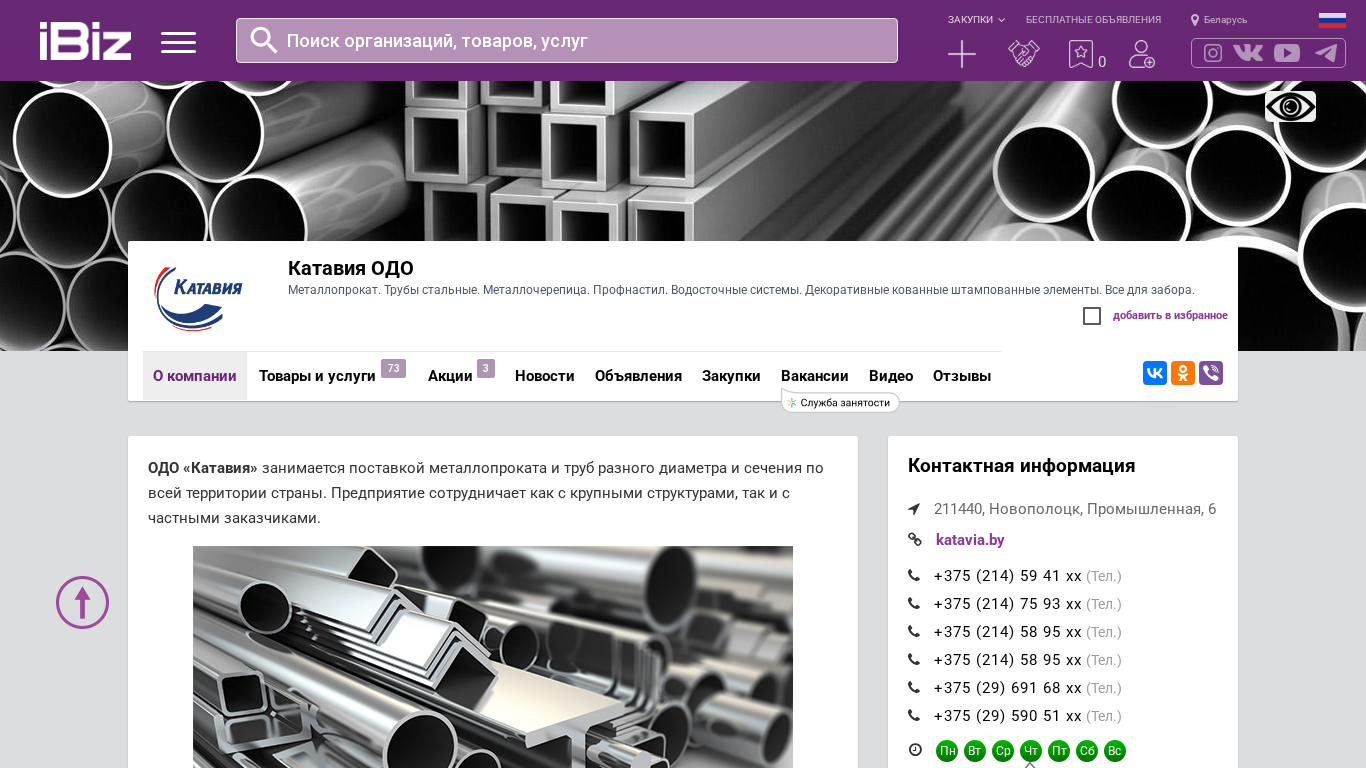Visit the katavia.by website link
The image size is (1366, 768).
(x=970, y=540)
